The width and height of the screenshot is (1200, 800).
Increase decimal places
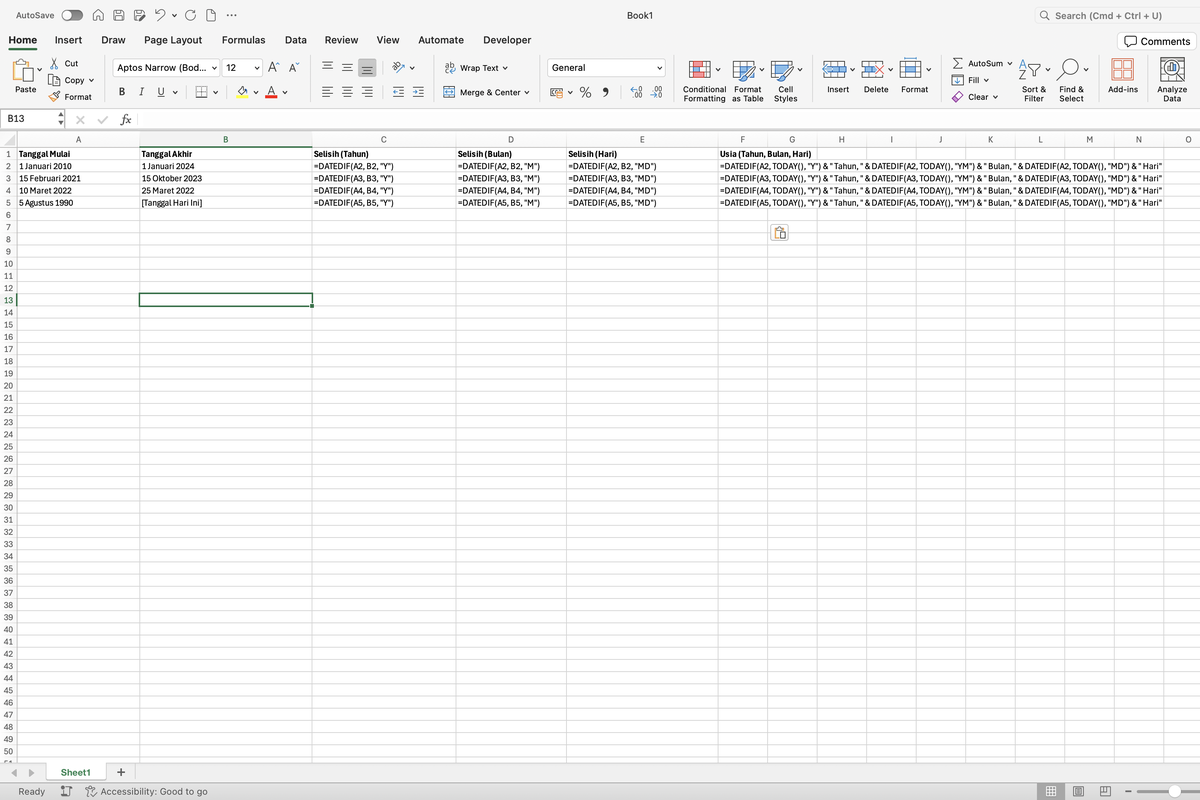[637, 90]
